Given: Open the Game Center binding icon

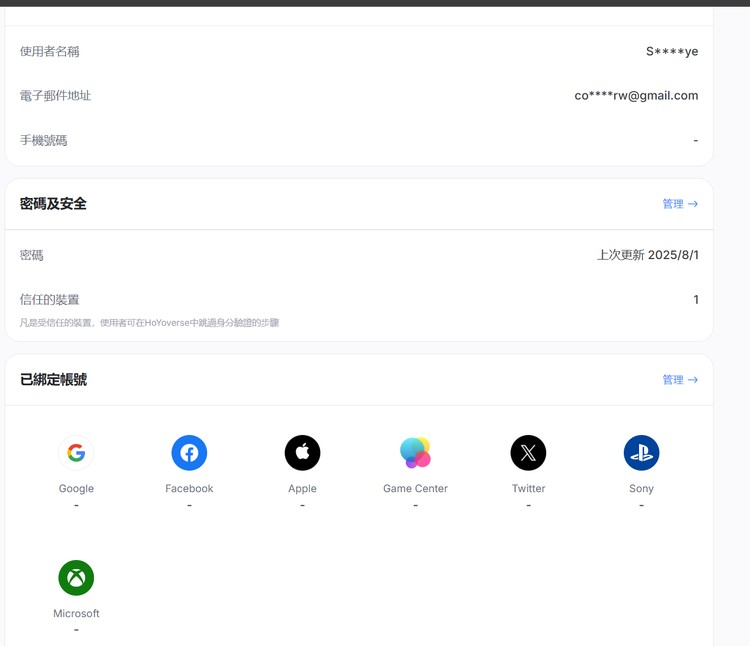Looking at the screenshot, I should [415, 453].
